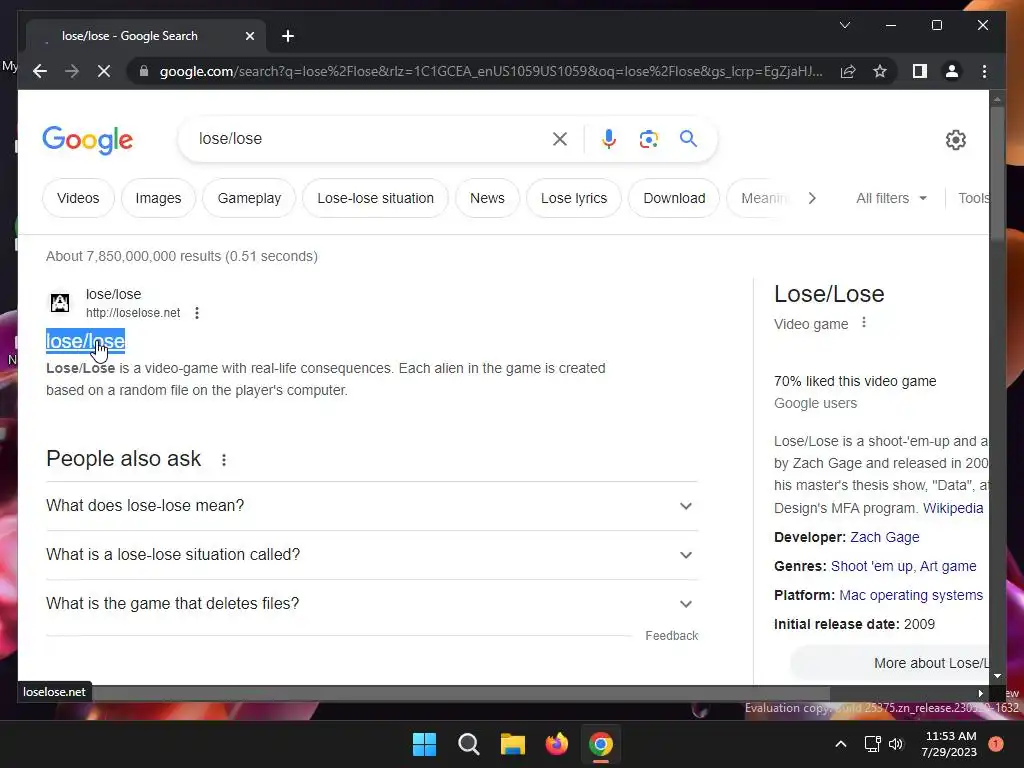Open the All filters dropdown
1024x768 pixels.
pos(891,198)
